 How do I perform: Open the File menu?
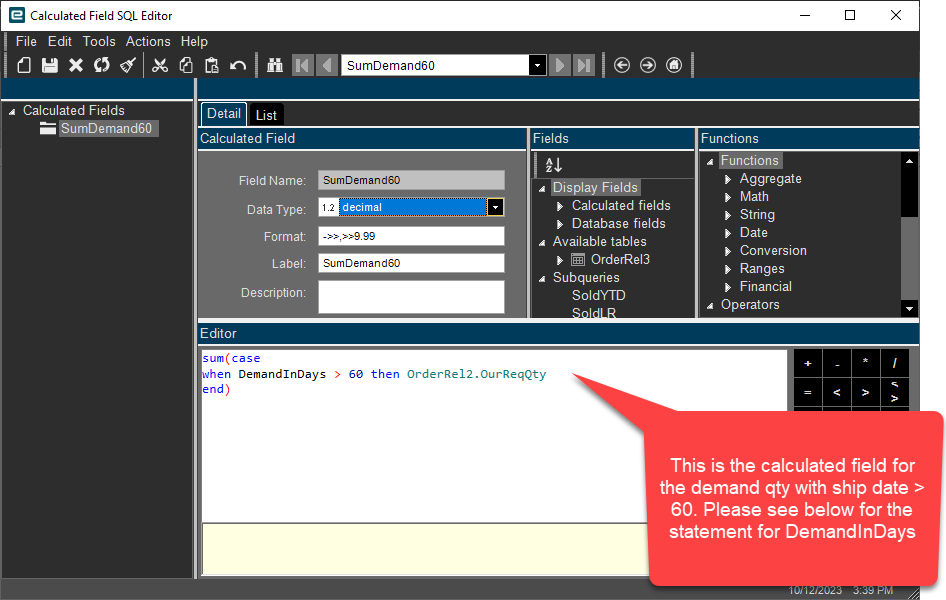26,41
